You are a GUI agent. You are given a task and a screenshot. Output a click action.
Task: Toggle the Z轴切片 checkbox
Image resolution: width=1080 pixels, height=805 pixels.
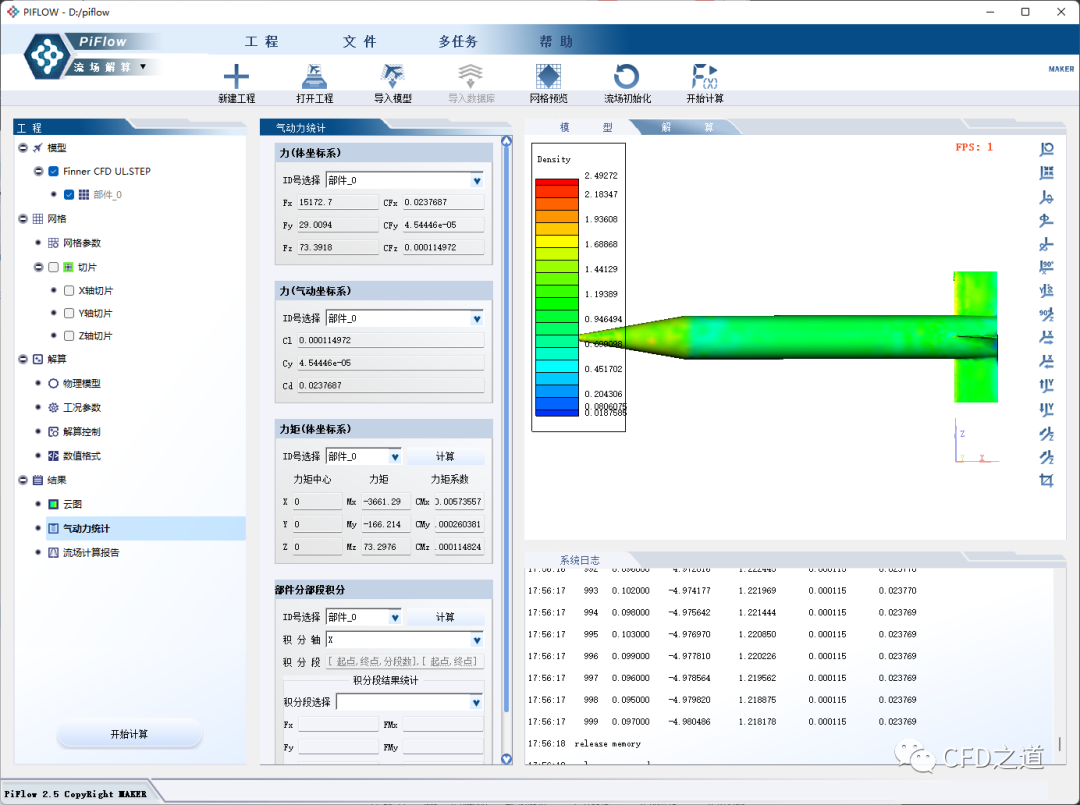click(69, 336)
